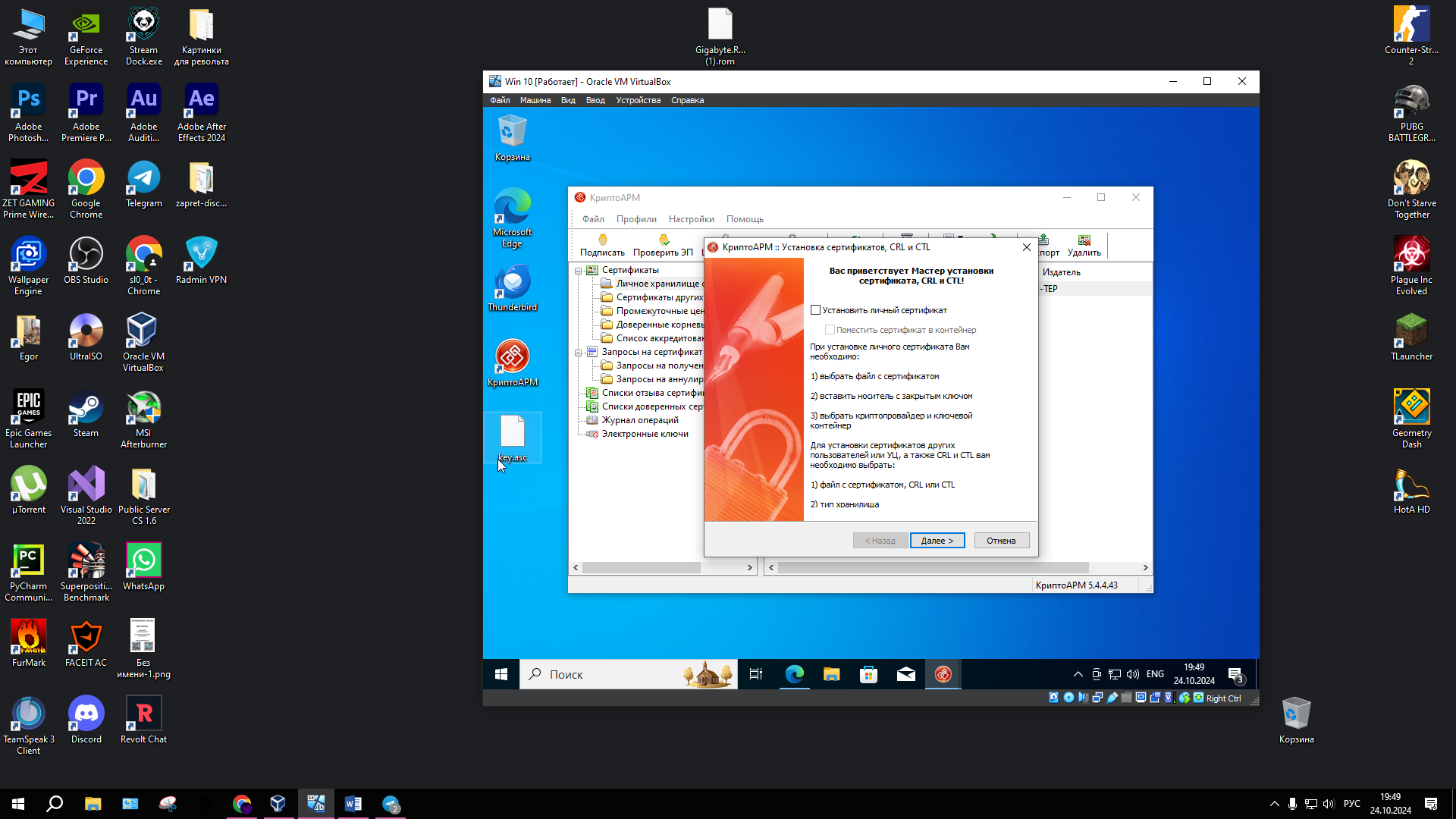Click left arrow of tree panel scrollbar
This screenshot has height=819, width=1456.
tap(576, 567)
